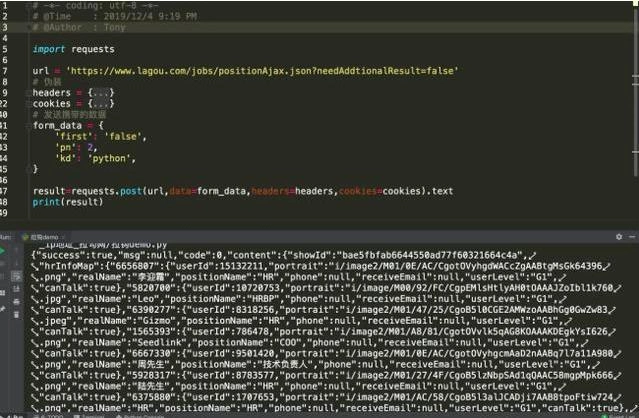The image size is (639, 418).
Task: Click "positionName":"HRBP" in the output
Action: [221, 299]
